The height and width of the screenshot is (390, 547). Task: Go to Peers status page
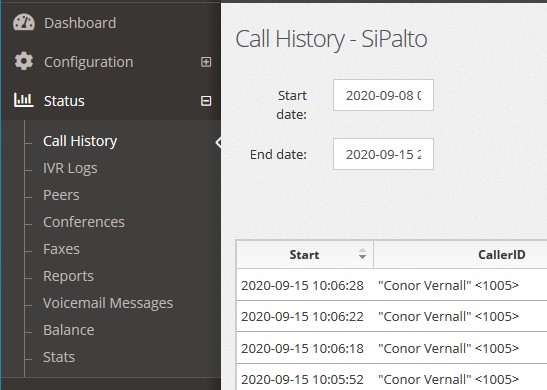61,195
